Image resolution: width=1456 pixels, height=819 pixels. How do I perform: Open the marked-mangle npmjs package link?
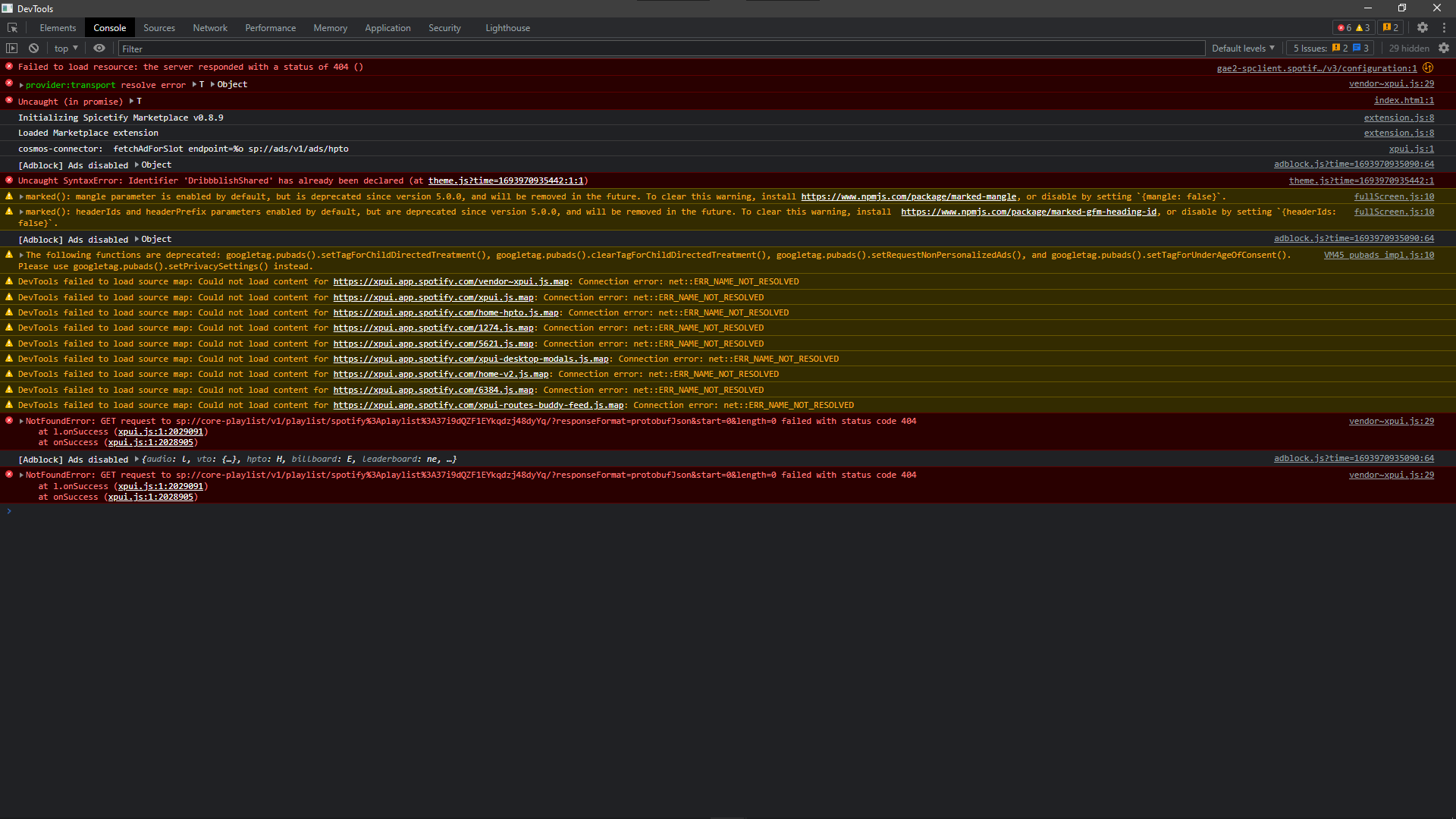click(x=908, y=197)
